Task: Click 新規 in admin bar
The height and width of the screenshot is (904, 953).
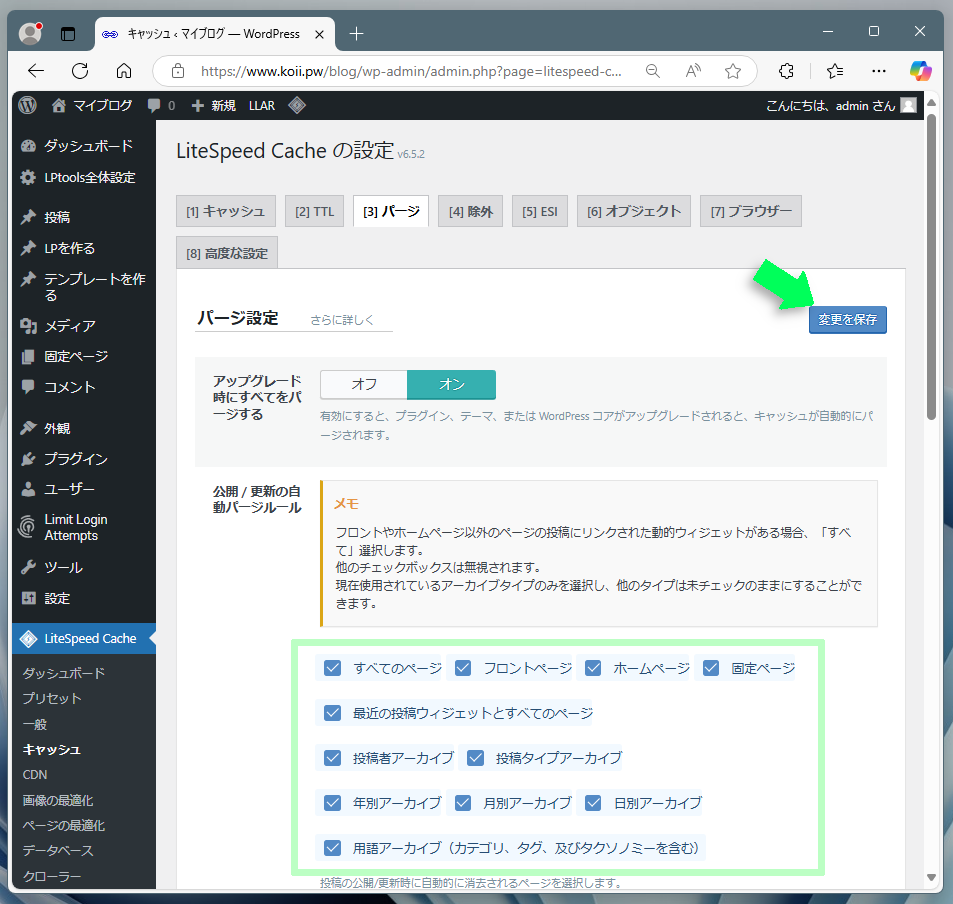Action: (213, 106)
